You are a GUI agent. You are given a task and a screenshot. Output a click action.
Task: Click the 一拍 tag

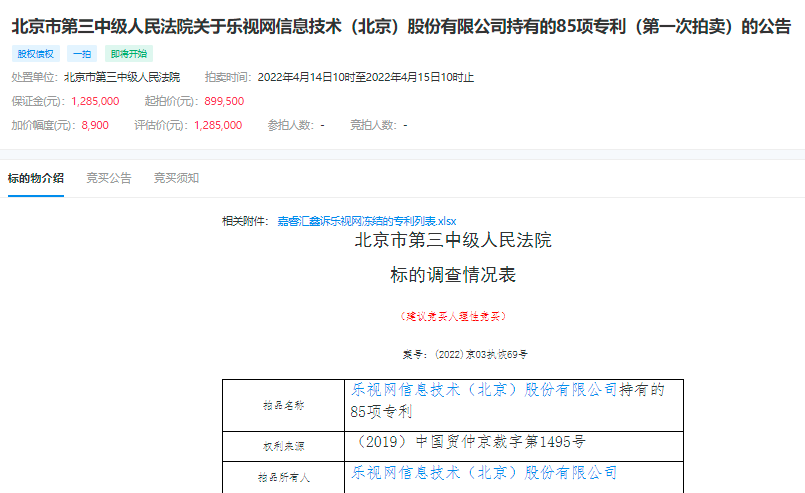point(82,53)
